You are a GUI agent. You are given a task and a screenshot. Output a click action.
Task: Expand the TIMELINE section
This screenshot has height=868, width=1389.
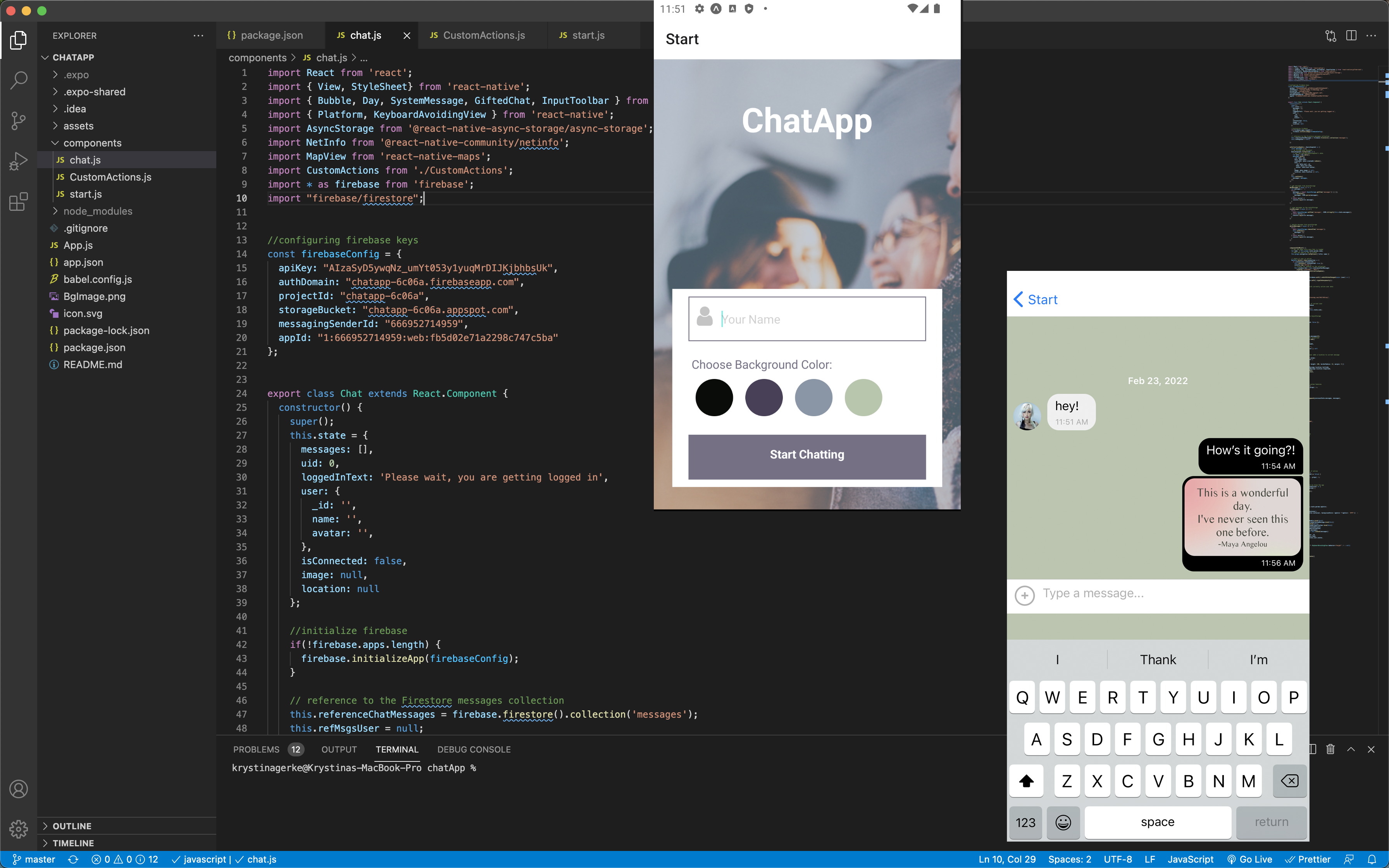(127, 843)
